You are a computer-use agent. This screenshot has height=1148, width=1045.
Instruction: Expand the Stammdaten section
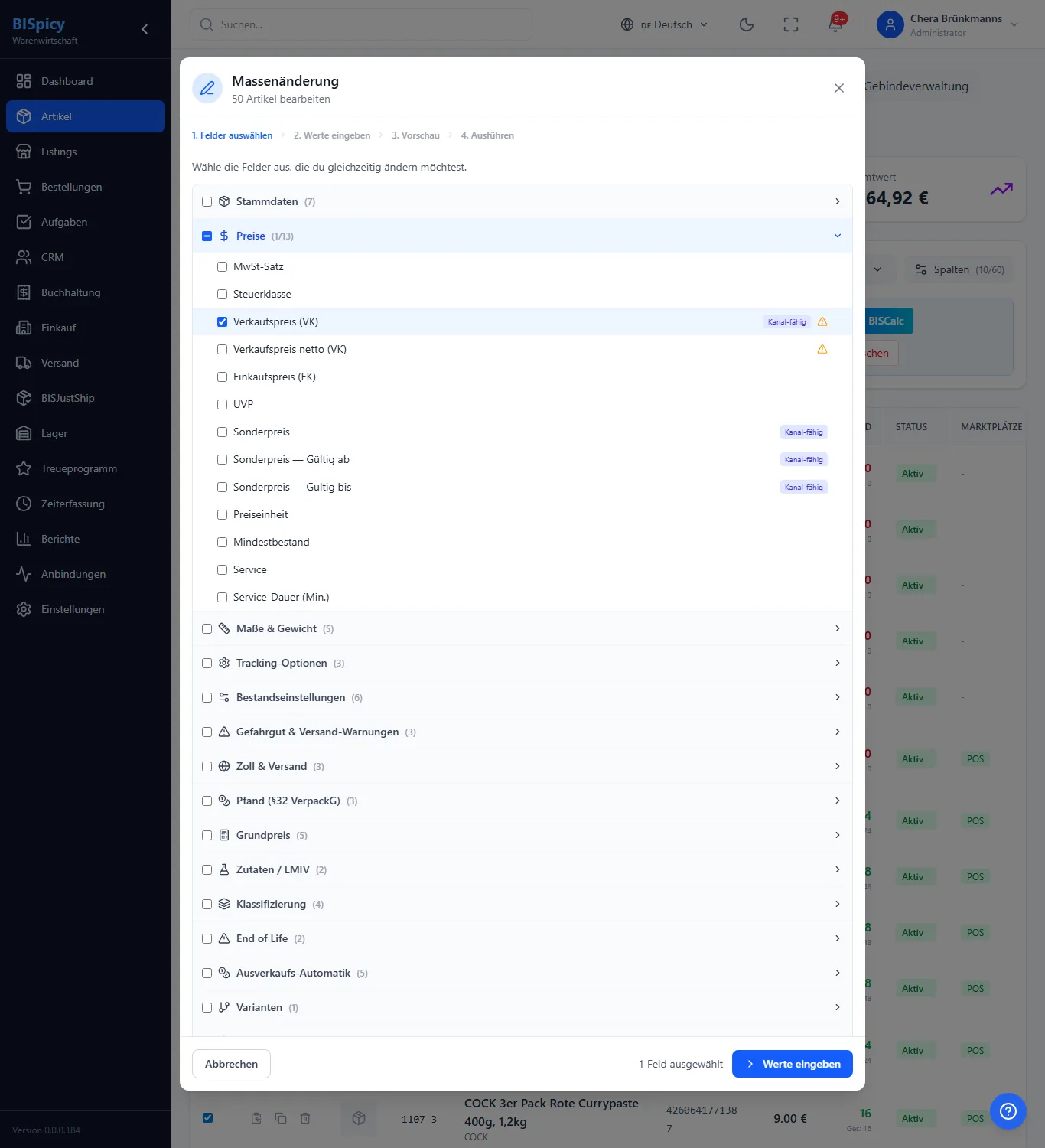click(x=522, y=201)
